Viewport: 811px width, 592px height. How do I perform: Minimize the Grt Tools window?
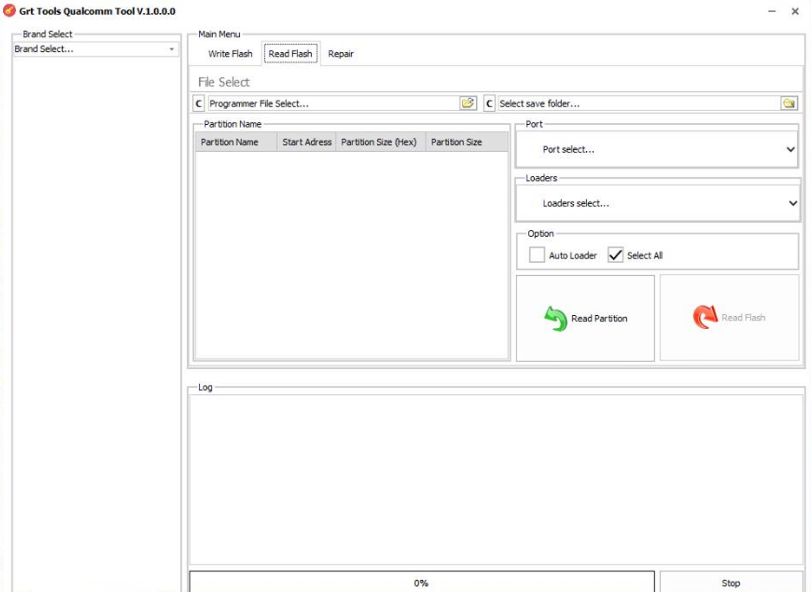(772, 11)
